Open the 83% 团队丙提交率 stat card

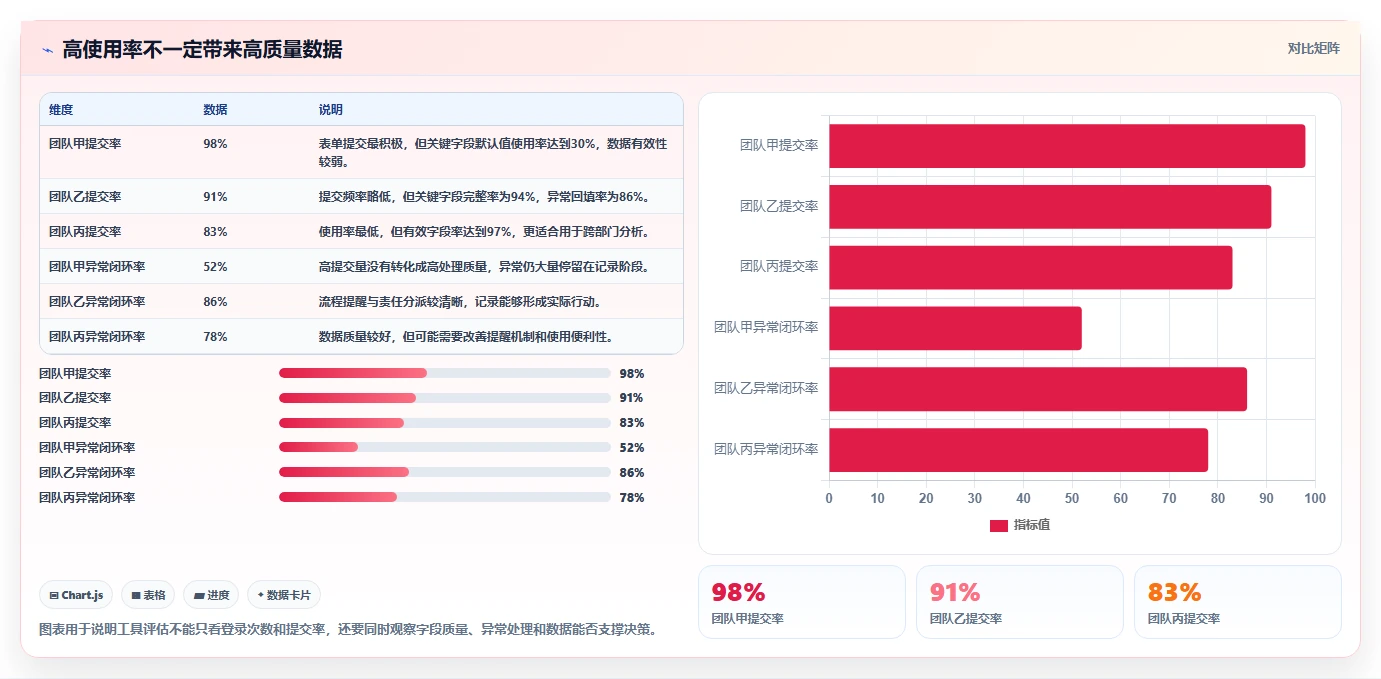click(x=1237, y=602)
